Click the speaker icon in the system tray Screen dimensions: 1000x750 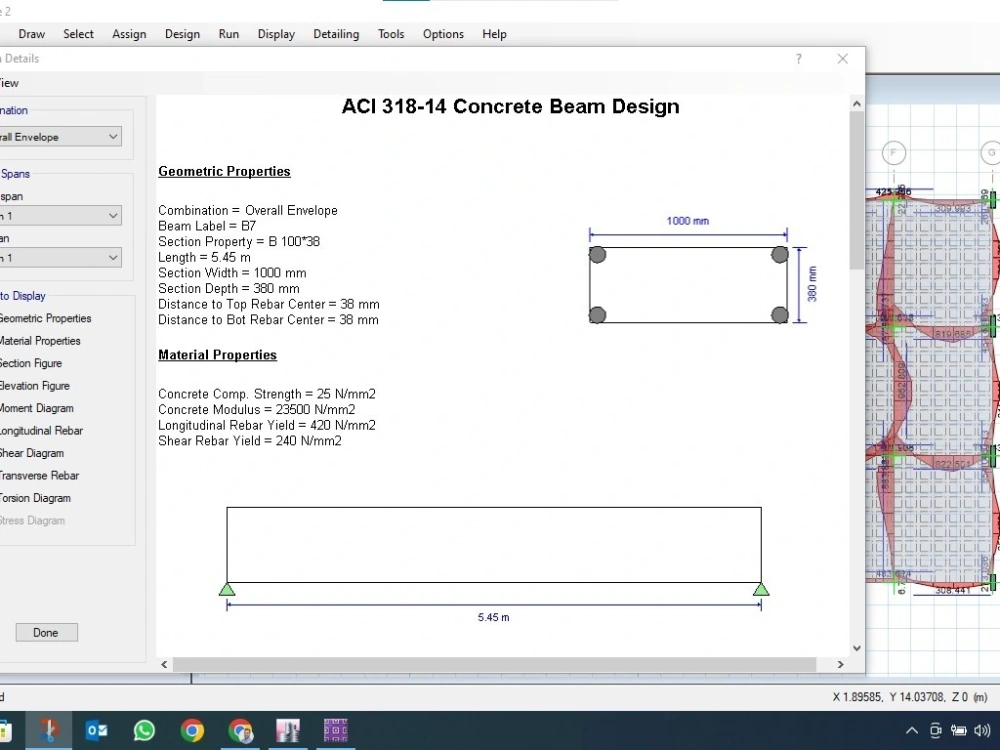[982, 730]
